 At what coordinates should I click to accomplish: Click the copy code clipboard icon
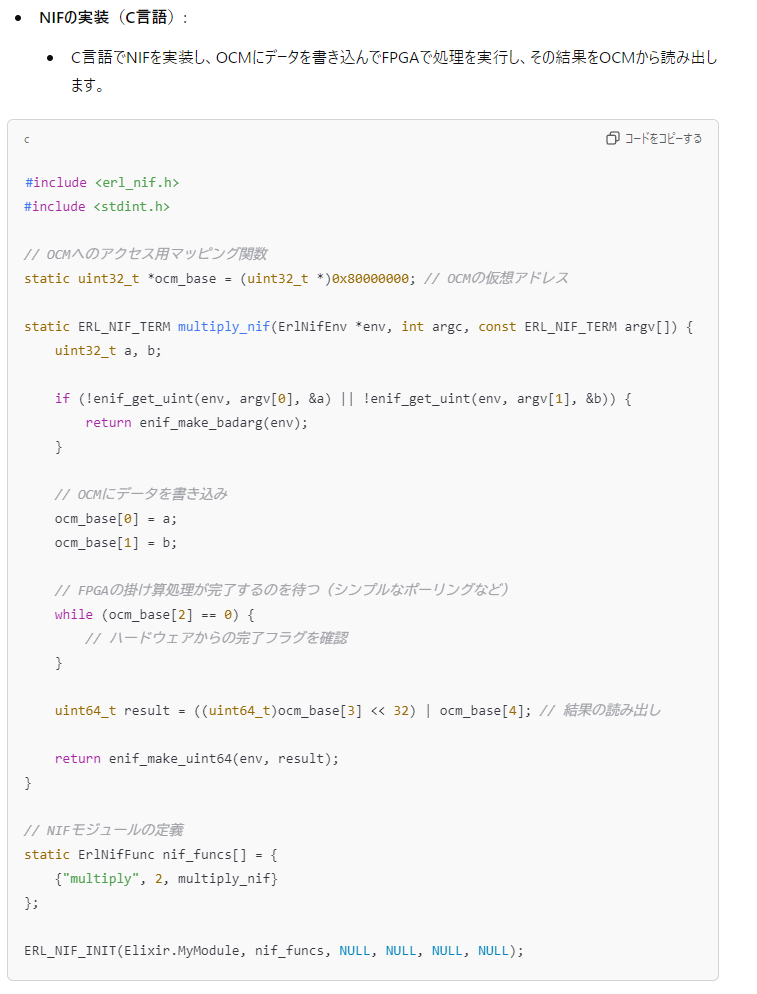(612, 138)
